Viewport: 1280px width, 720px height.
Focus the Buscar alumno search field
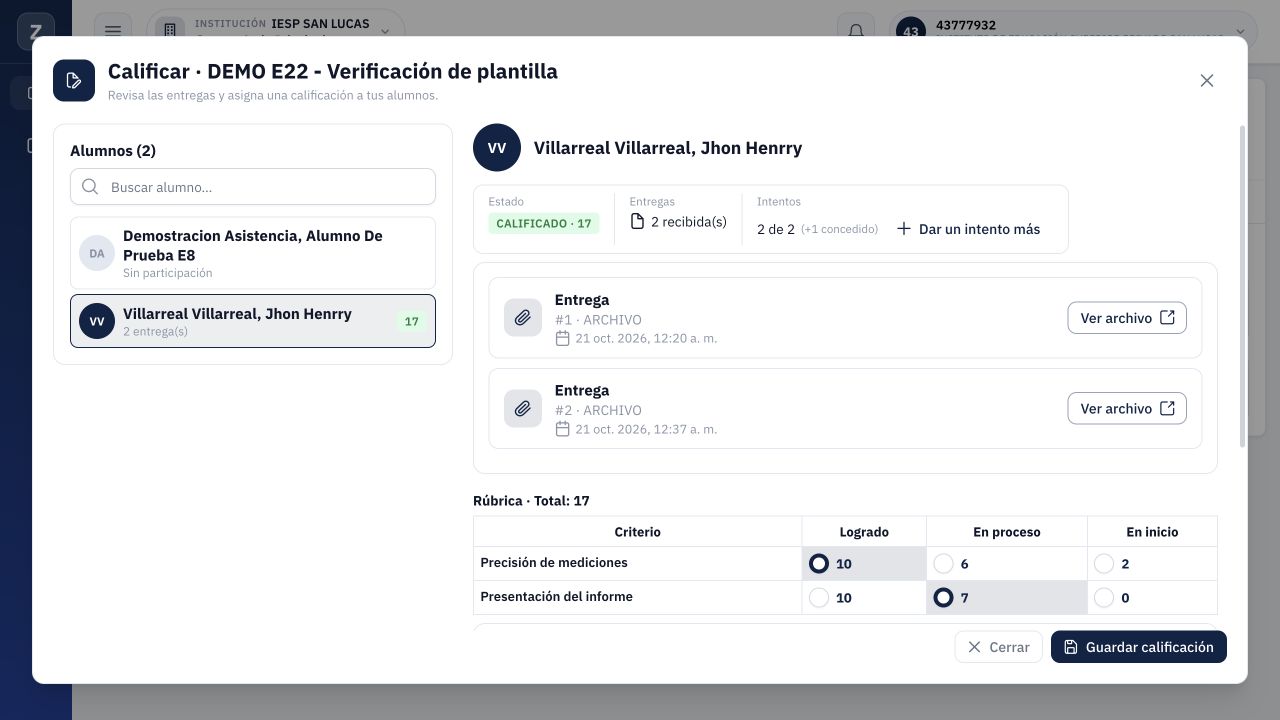[x=253, y=187]
